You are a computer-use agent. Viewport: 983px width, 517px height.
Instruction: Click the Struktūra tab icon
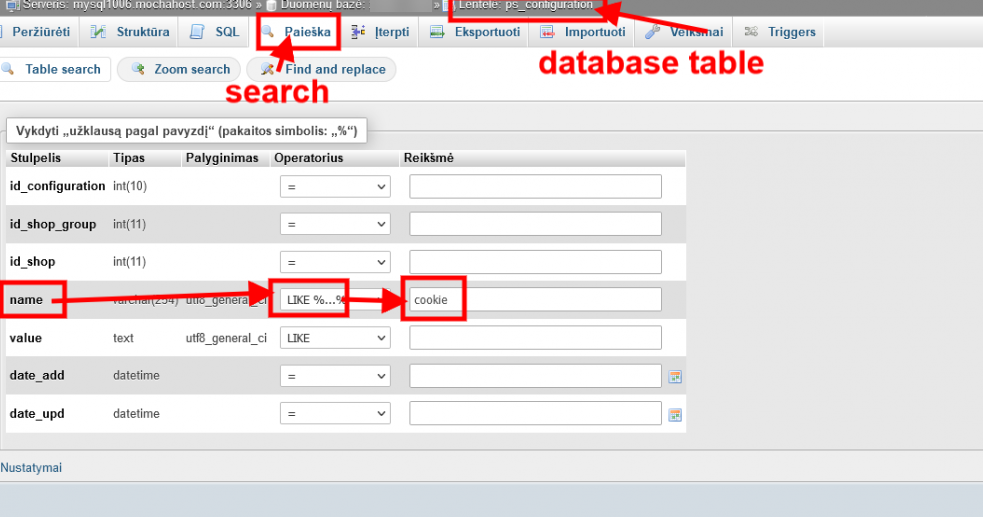[98, 32]
